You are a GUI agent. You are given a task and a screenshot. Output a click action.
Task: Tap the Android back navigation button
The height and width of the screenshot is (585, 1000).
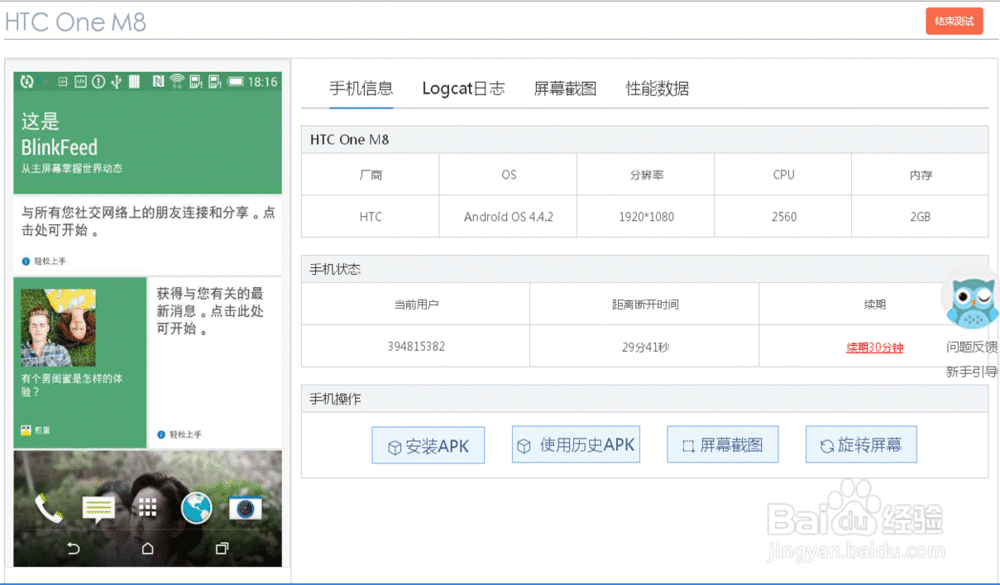73,549
